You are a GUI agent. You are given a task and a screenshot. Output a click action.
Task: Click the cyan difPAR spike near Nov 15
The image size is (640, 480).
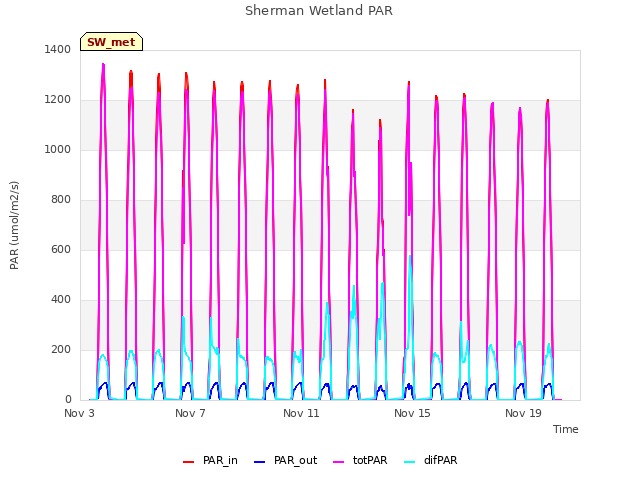(410, 257)
